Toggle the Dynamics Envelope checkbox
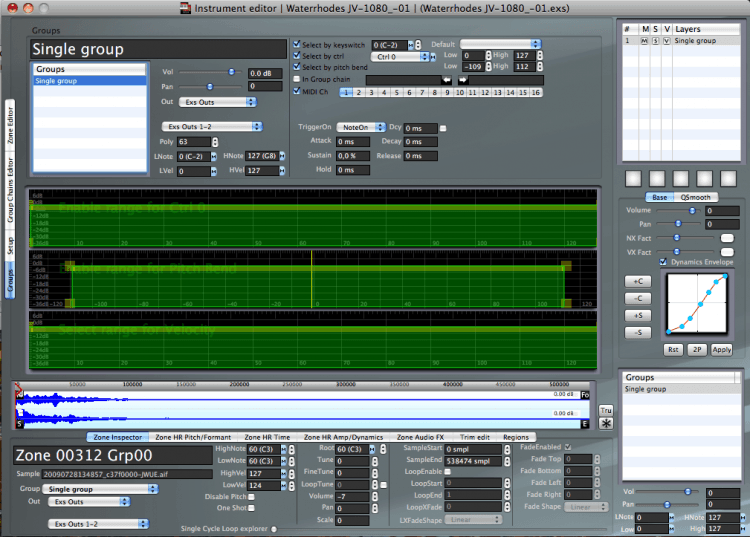 tap(663, 262)
